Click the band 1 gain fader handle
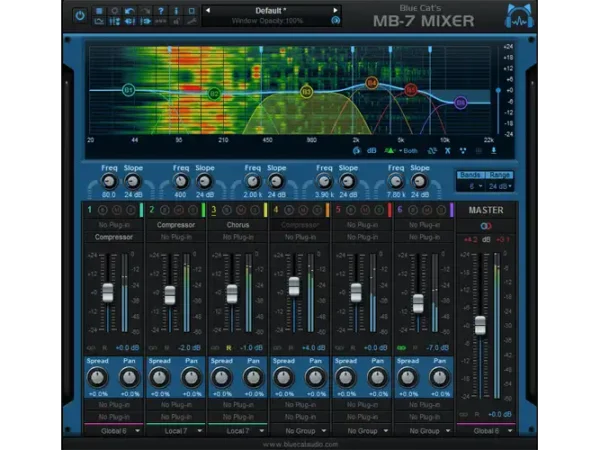The width and height of the screenshot is (600, 450). 108,293
